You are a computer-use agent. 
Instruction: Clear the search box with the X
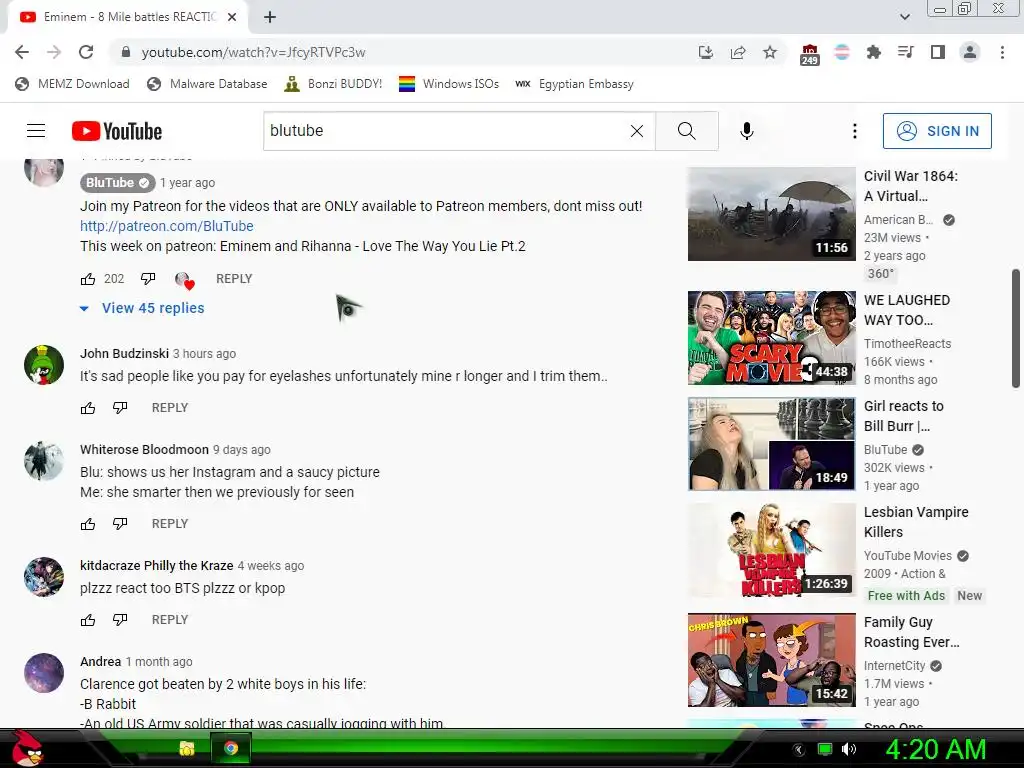point(637,131)
